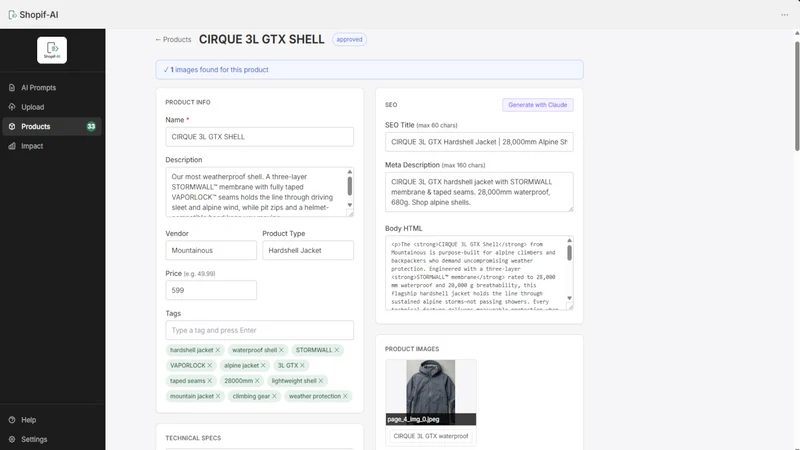Remove weather protection tag
The width and height of the screenshot is (800, 450).
(x=345, y=396)
